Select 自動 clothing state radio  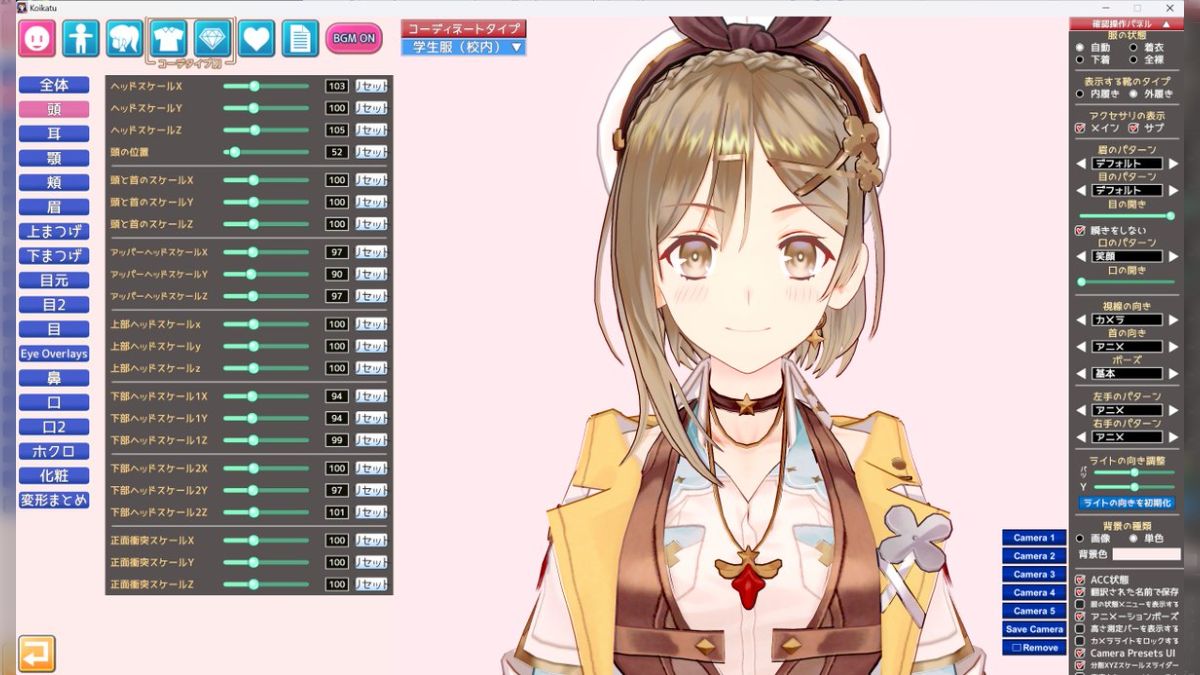(x=1080, y=47)
